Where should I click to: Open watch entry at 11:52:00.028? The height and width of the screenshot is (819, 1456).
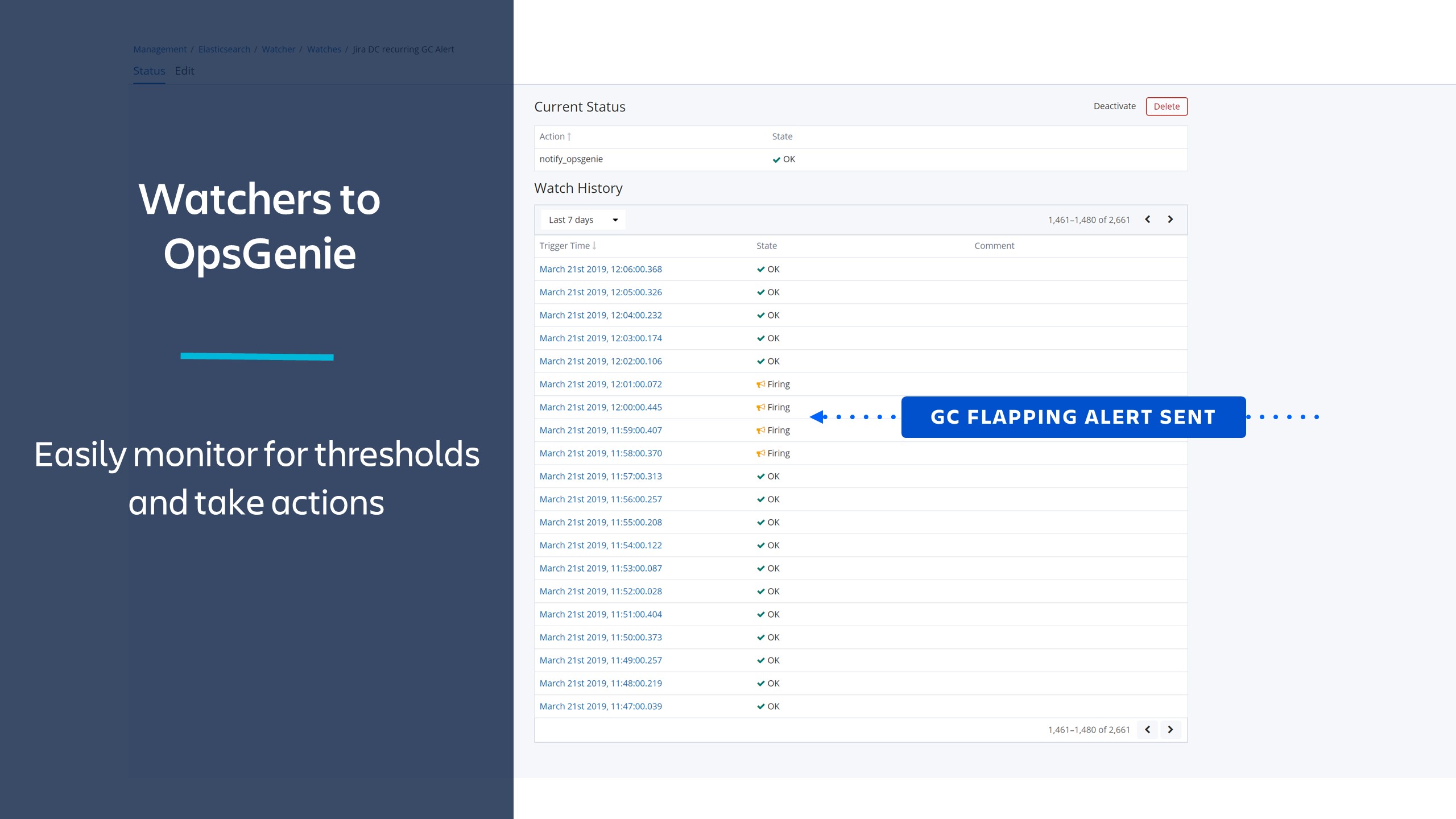[601, 591]
